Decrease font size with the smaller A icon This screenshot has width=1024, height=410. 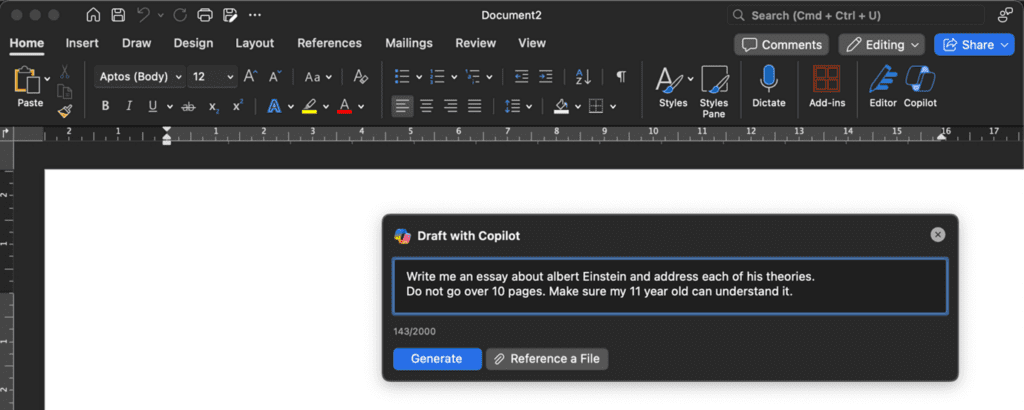(275, 77)
